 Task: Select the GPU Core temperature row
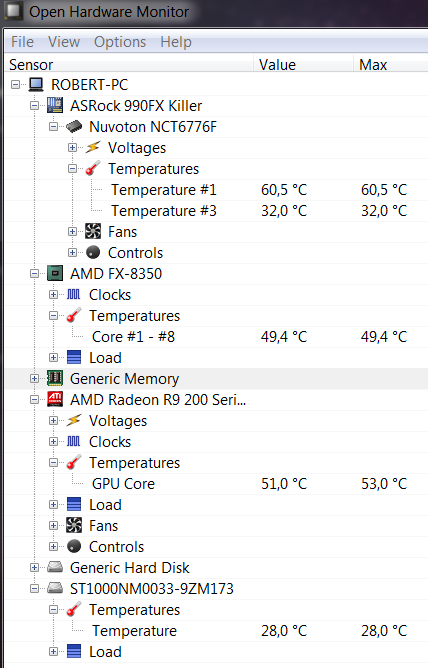tap(216, 484)
